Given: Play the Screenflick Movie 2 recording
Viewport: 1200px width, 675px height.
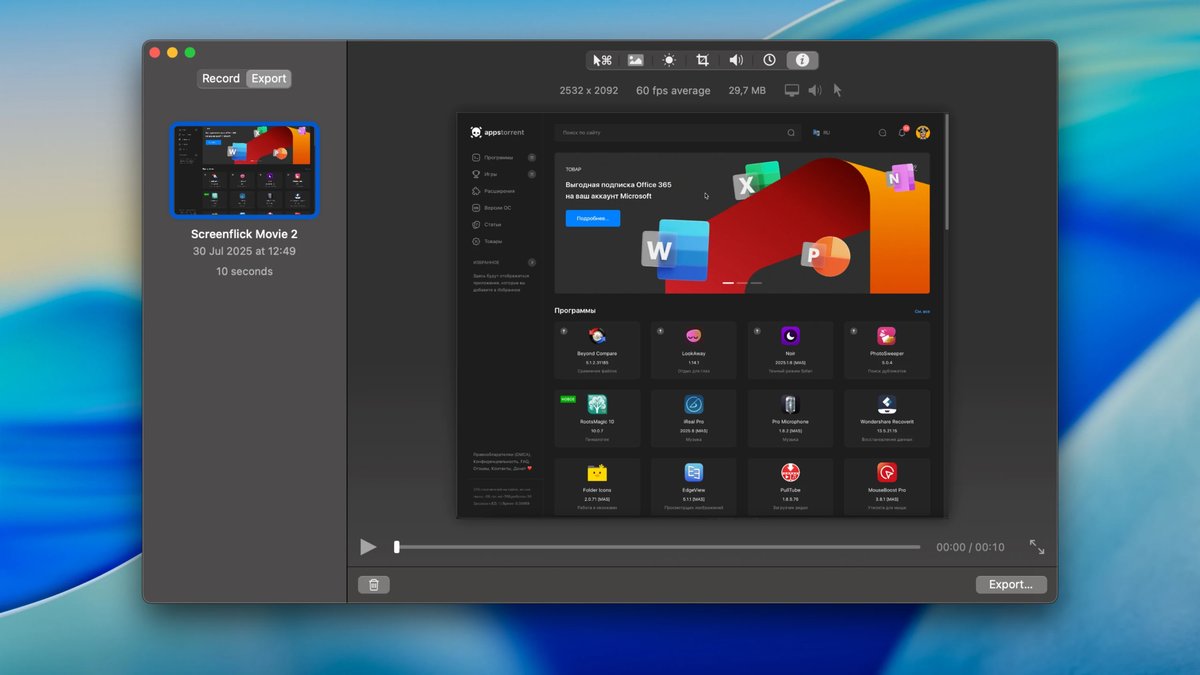Looking at the screenshot, I should (368, 547).
